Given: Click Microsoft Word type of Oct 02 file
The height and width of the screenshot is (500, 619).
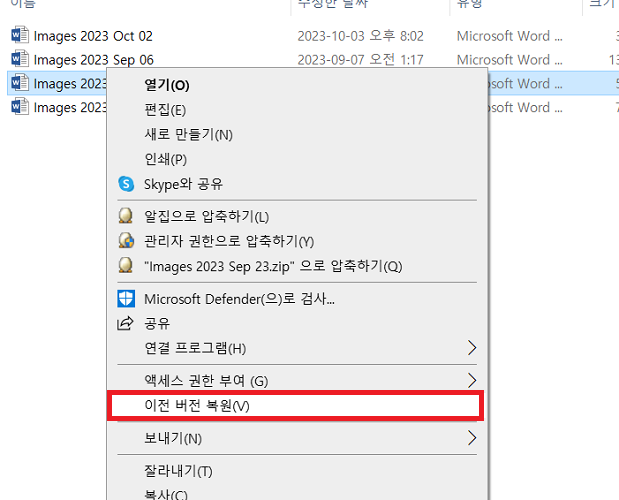Looking at the screenshot, I should tap(510, 36).
